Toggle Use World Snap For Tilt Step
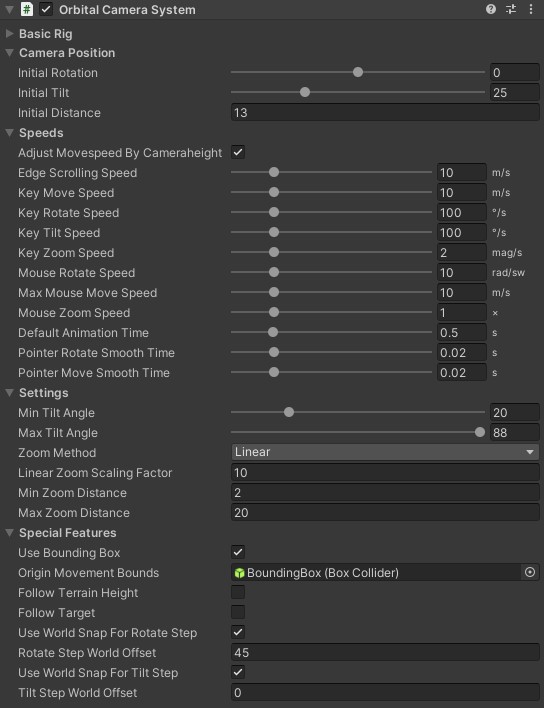 click(238, 672)
